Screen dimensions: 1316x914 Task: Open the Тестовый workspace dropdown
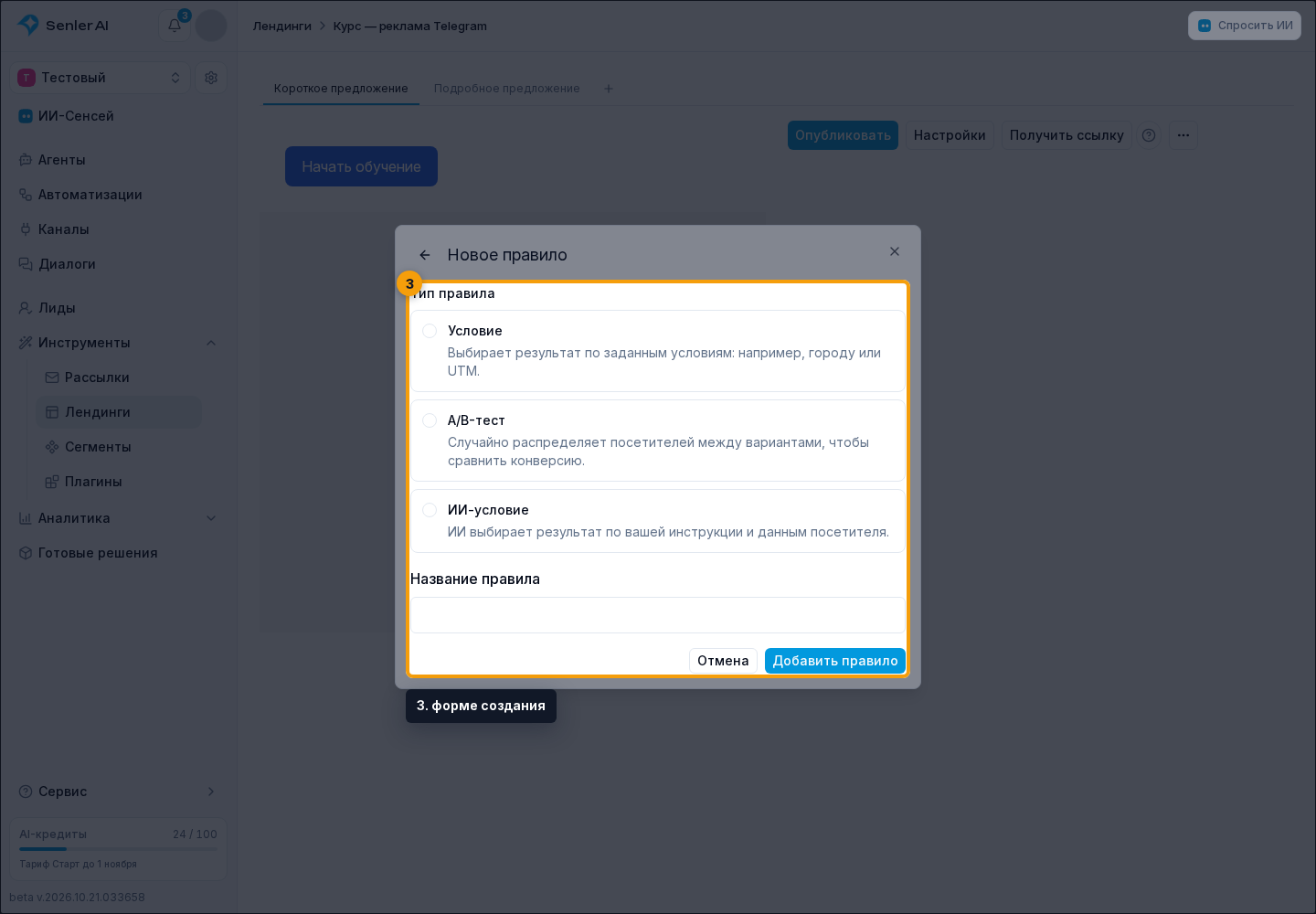point(101,78)
